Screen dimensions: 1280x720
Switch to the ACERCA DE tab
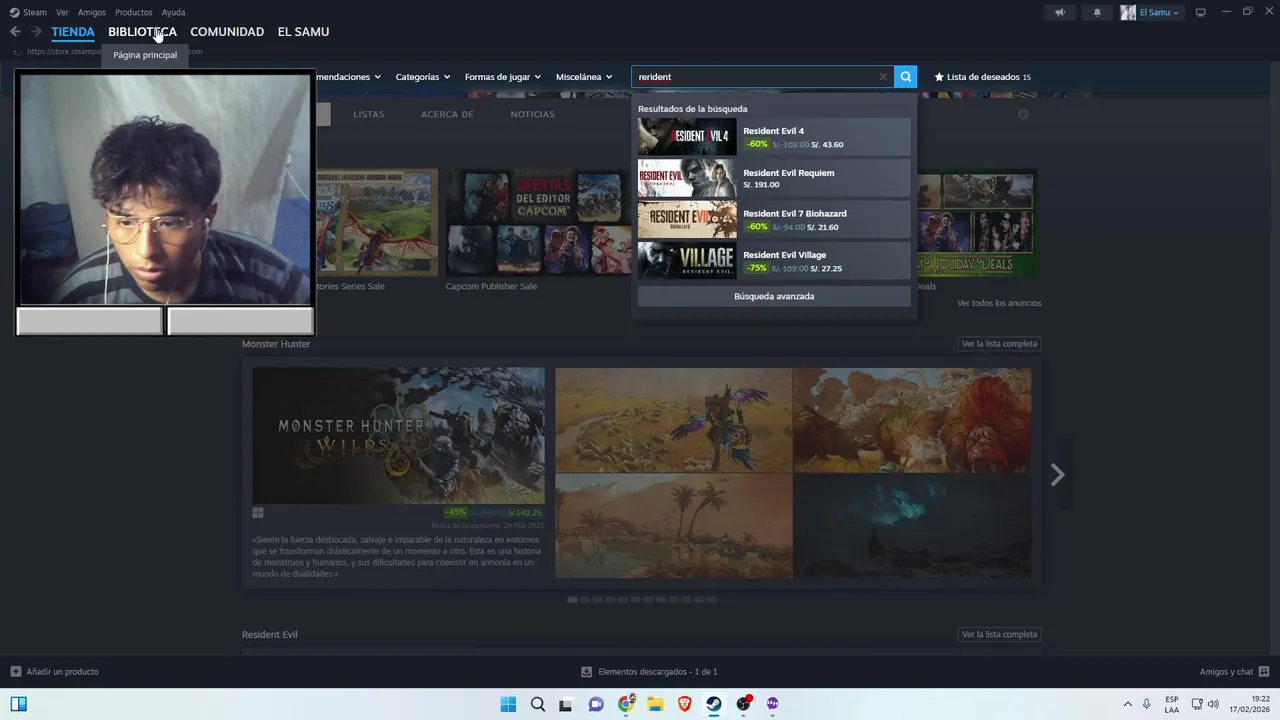coord(447,114)
